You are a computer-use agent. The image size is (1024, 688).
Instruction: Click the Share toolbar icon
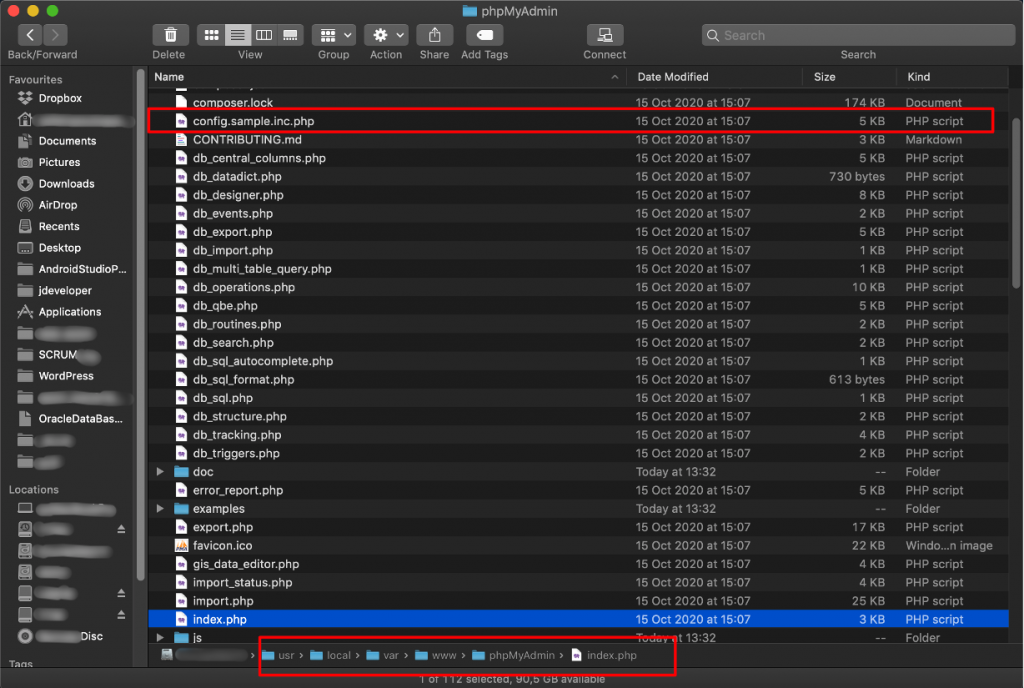434,35
